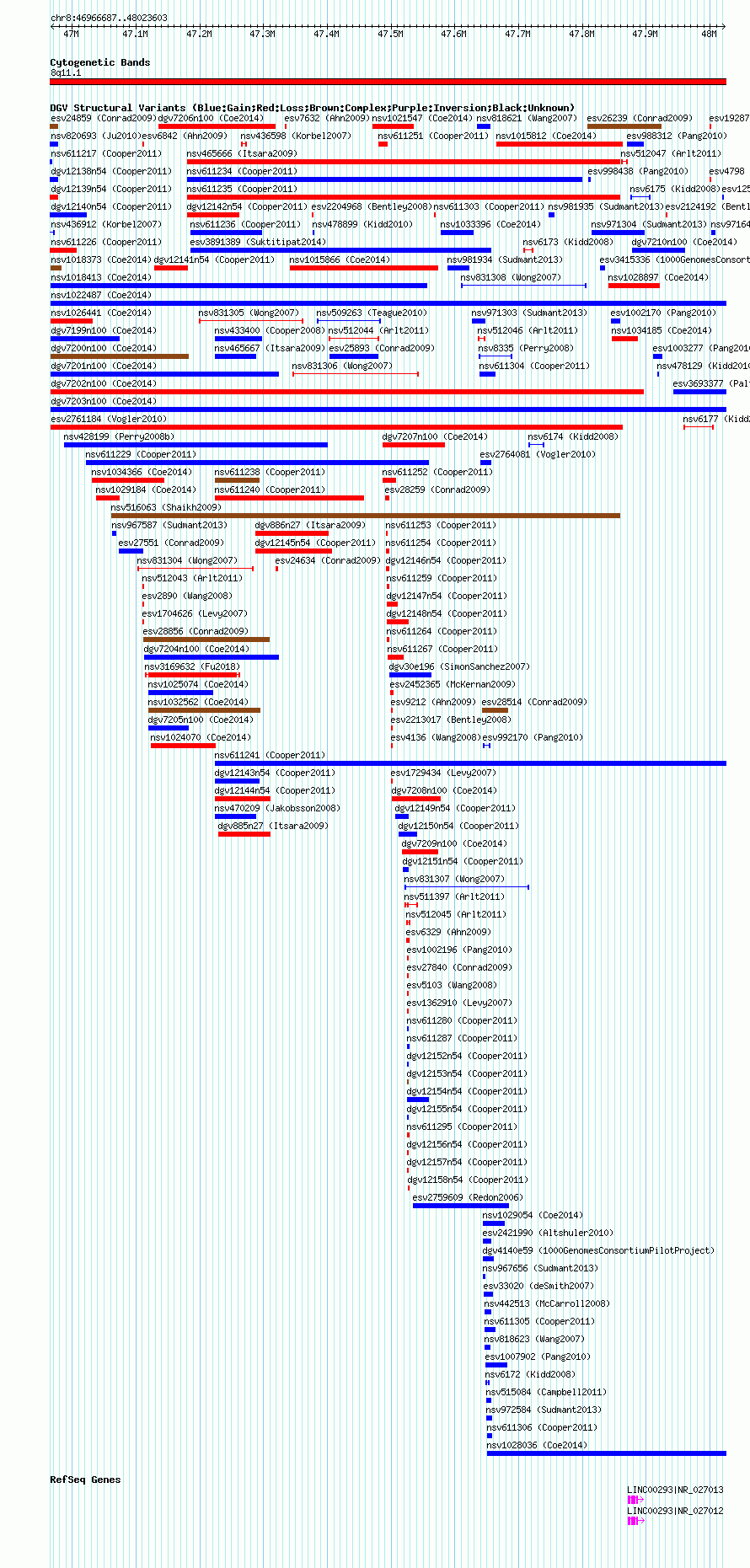This screenshot has height=1568, width=750.
Task: Click variant nsv1034185 (Coe2014) label
Action: tap(662, 330)
